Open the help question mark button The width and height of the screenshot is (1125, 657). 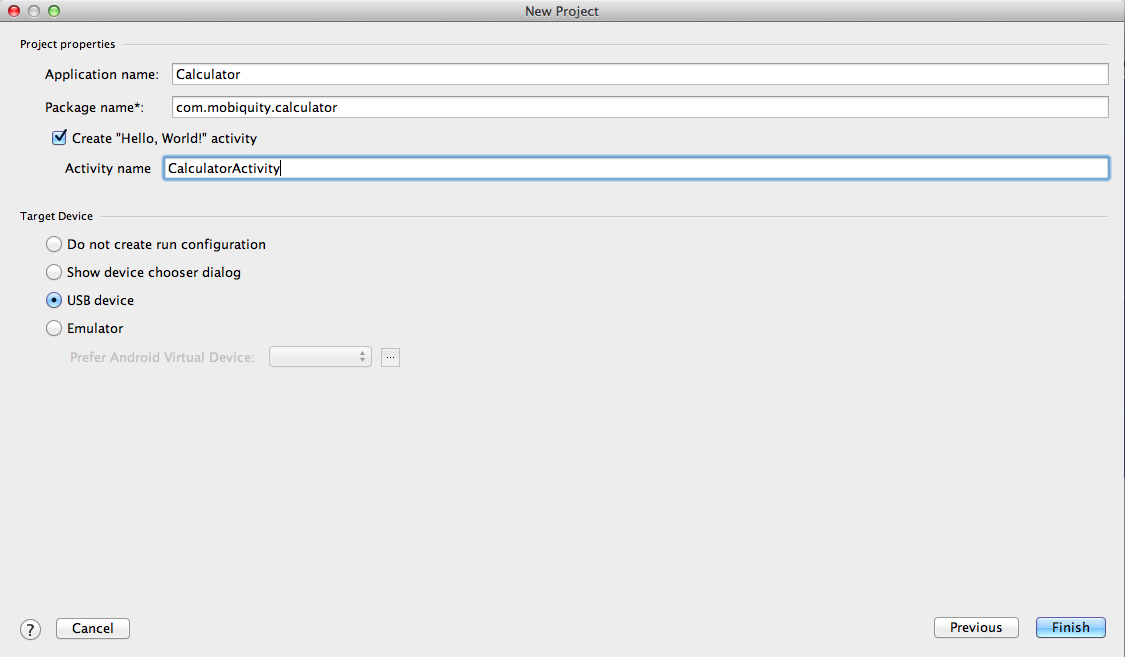pyautogui.click(x=30, y=629)
